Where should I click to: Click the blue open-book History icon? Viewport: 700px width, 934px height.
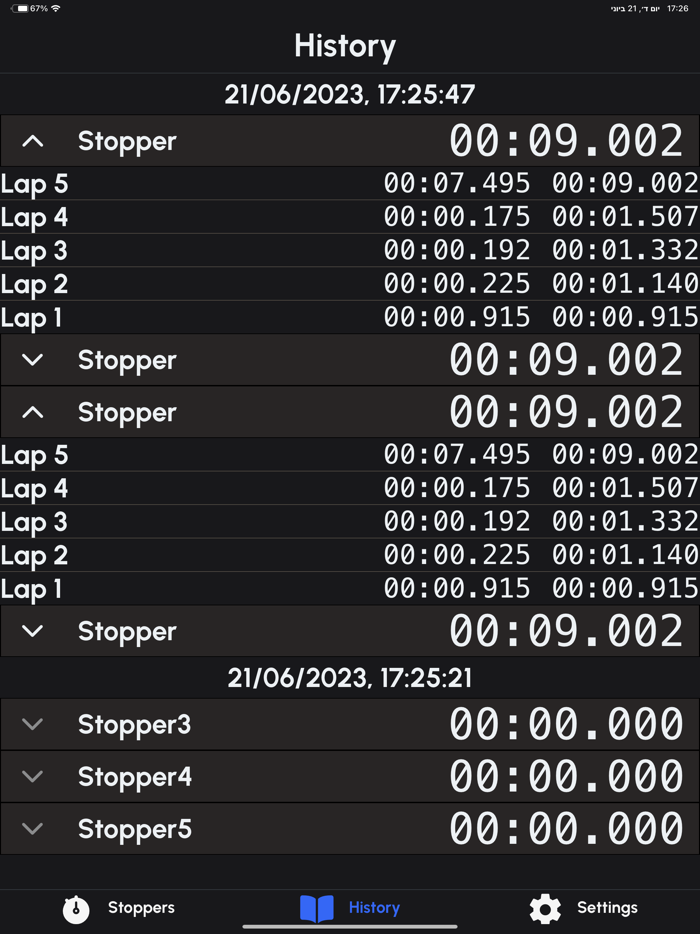(x=318, y=908)
